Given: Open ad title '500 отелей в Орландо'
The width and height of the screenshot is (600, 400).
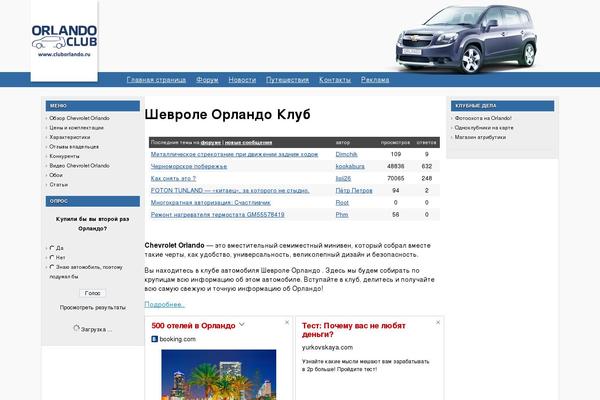Looking at the screenshot, I should [x=193, y=326].
